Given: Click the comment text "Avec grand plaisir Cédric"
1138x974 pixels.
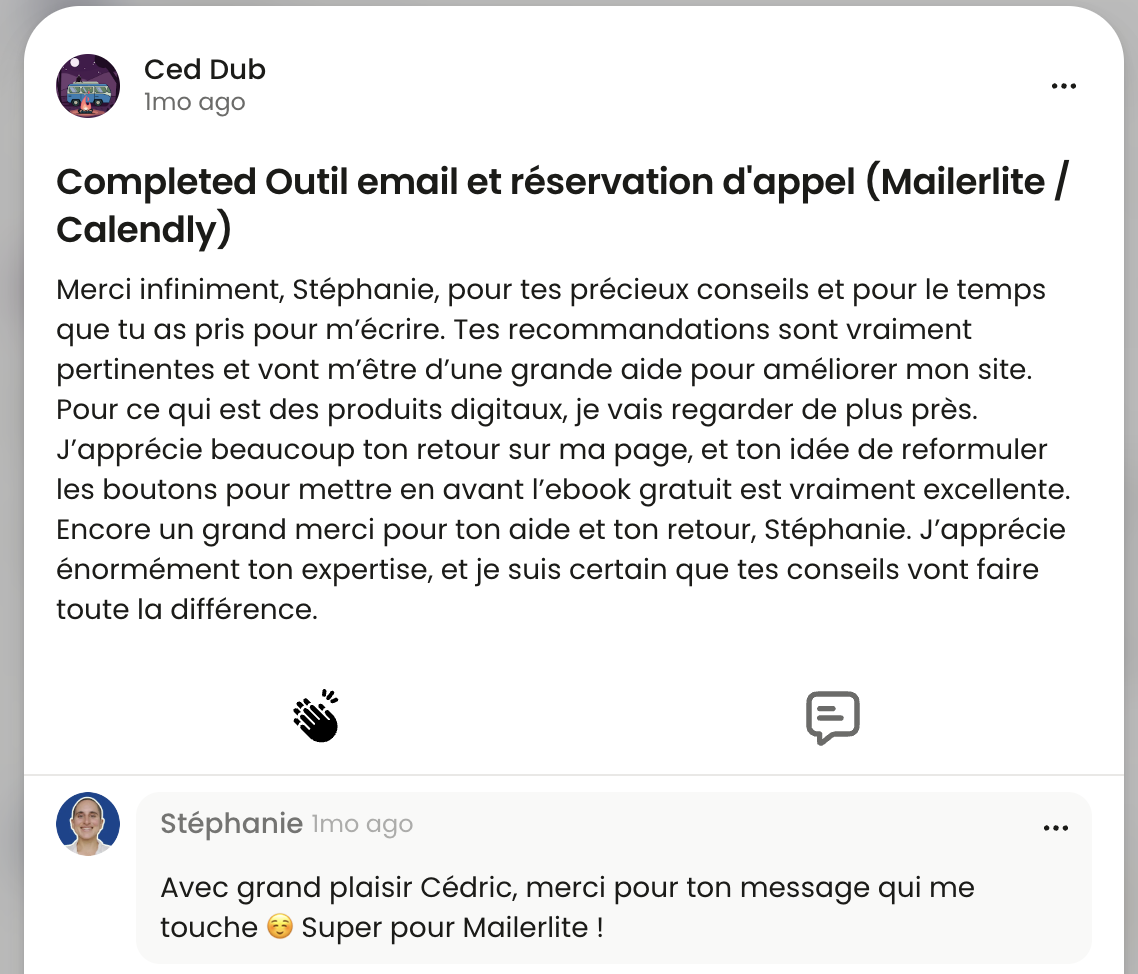Looking at the screenshot, I should [340, 887].
